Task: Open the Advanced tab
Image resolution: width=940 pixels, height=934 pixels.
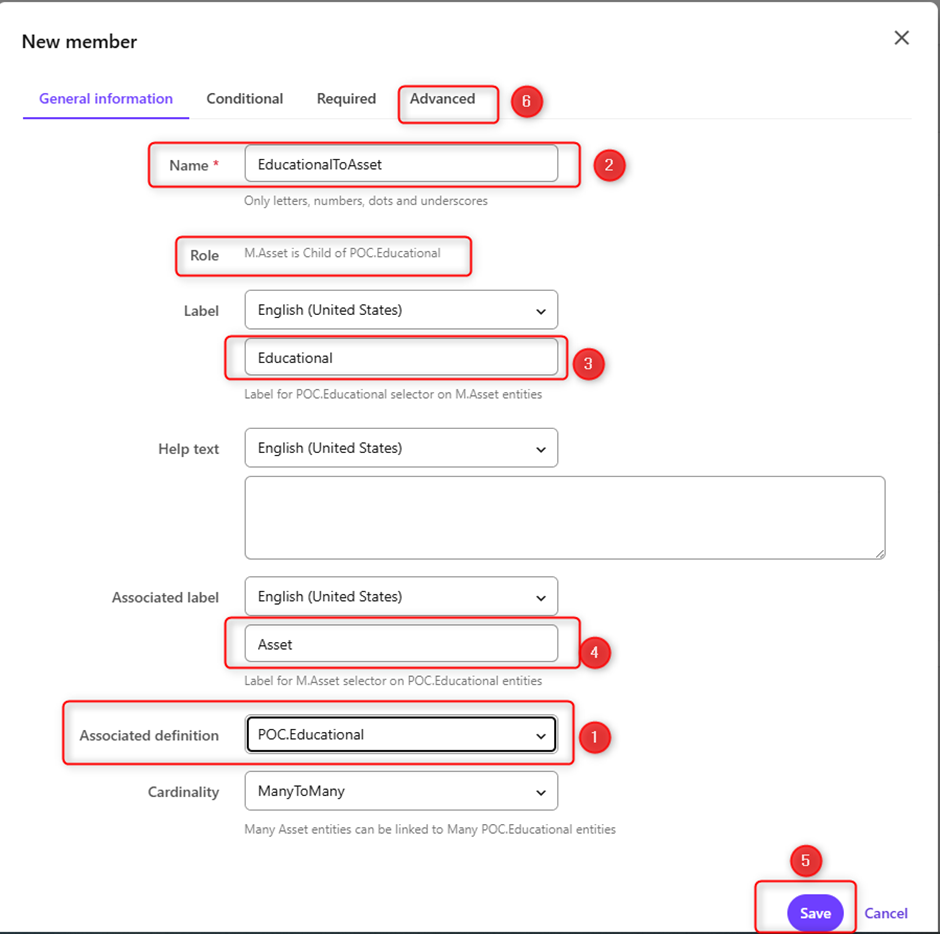Action: [x=442, y=99]
